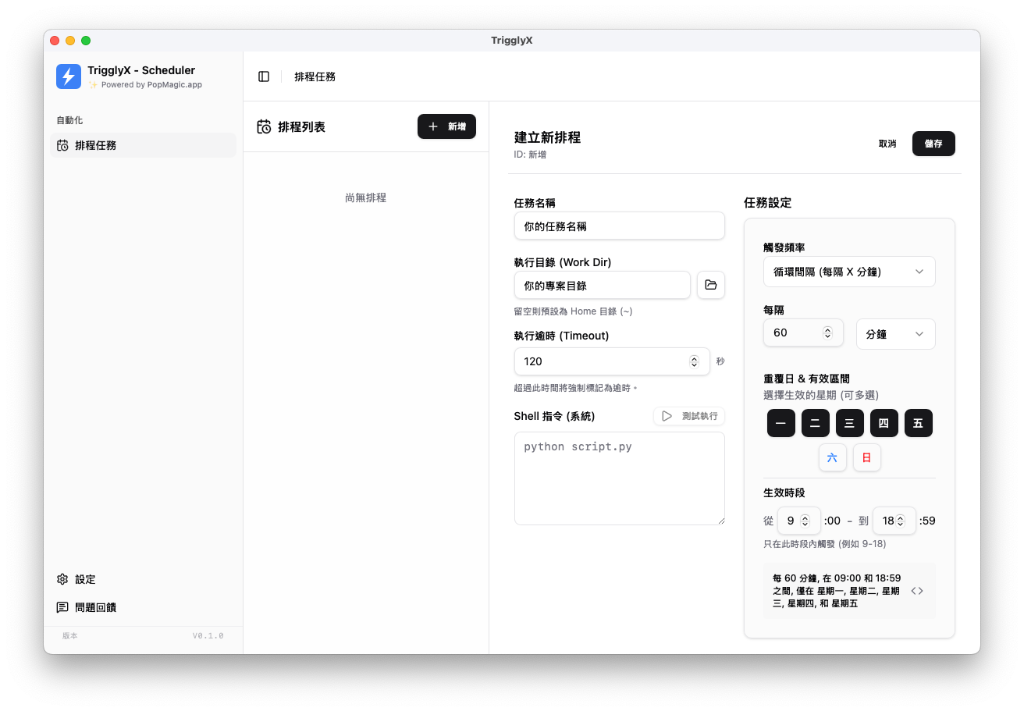
Task: Open the 分鐘 unit dropdown
Action: click(895, 334)
